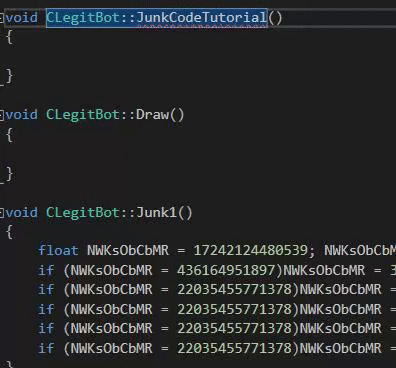The width and height of the screenshot is (396, 368).
Task: Collapse the Junk1 function block
Action: point(2,213)
